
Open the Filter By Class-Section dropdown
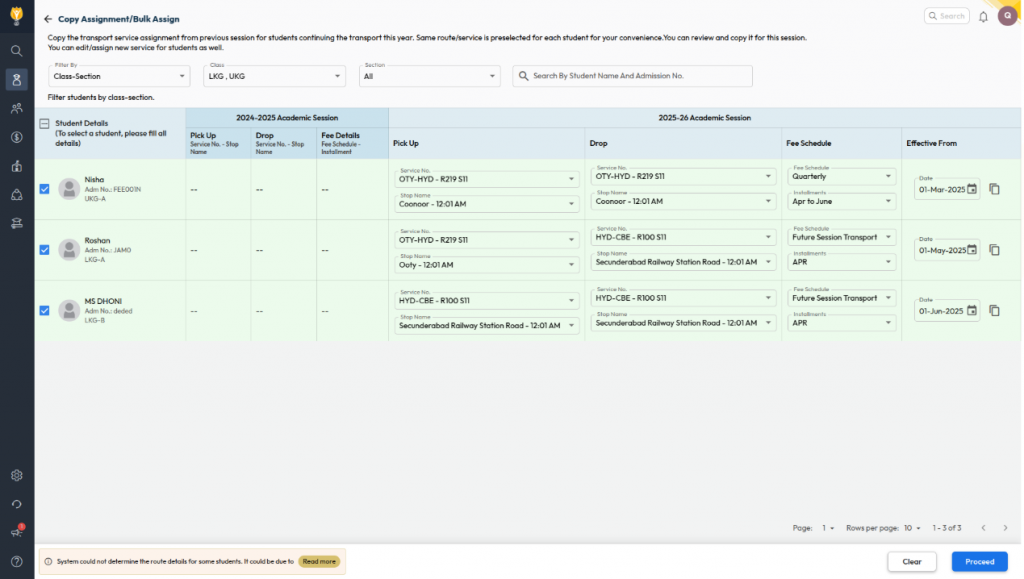click(x=119, y=76)
